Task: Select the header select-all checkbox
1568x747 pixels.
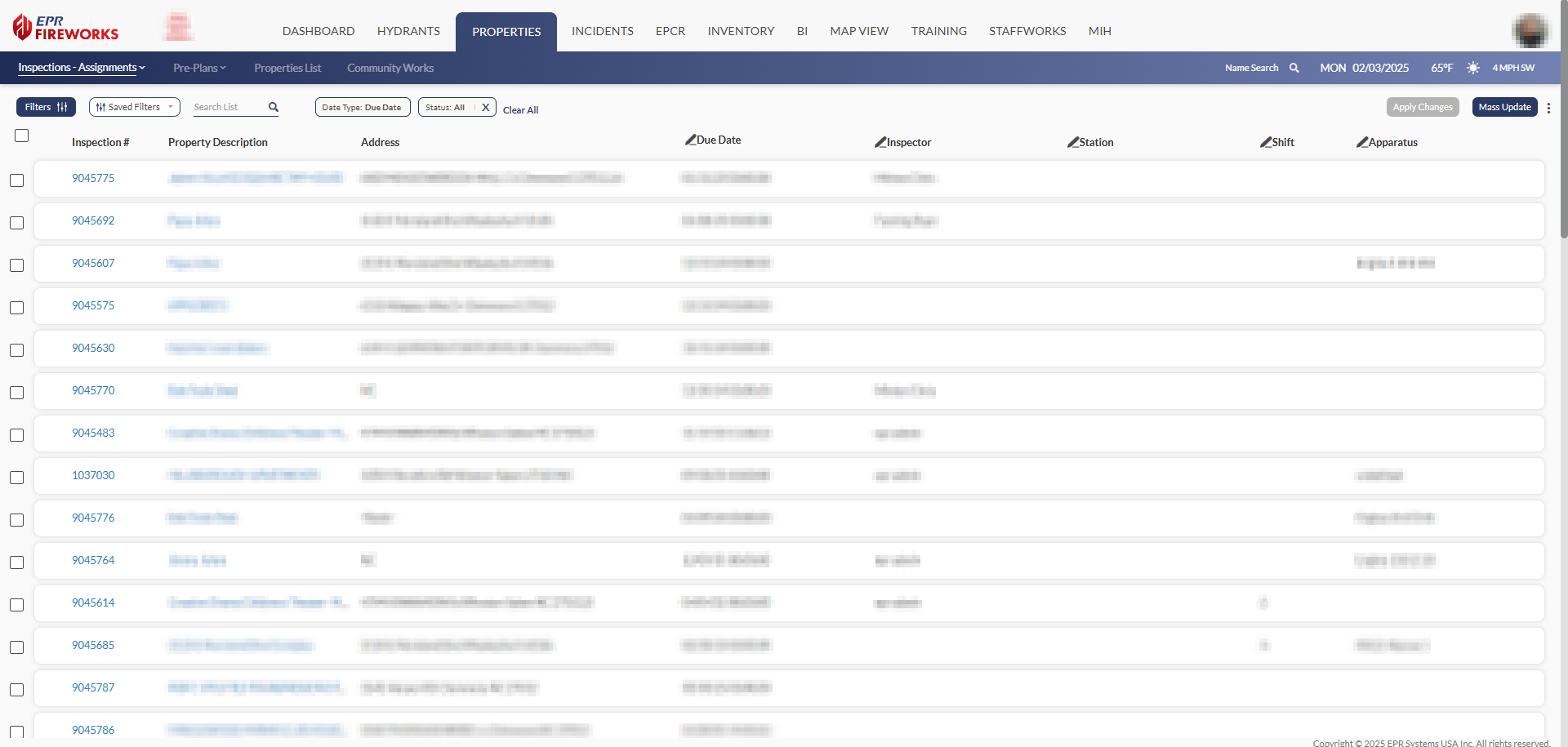Action: tap(21, 136)
